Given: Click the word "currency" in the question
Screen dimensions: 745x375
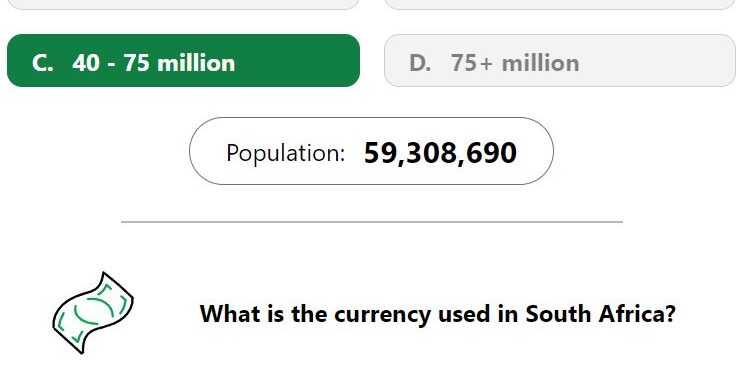Looking at the screenshot, I should pos(382,316).
